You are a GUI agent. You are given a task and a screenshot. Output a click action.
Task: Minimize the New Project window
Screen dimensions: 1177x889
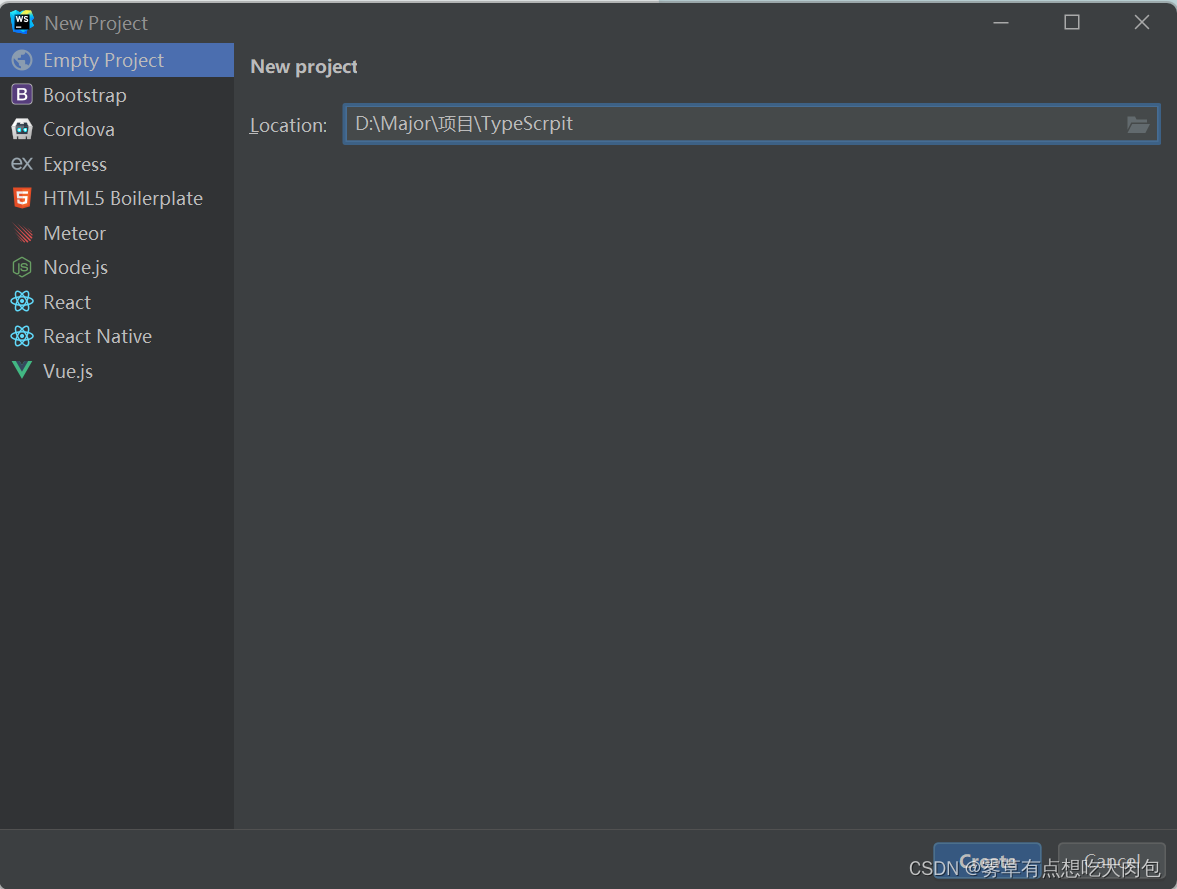[1001, 23]
